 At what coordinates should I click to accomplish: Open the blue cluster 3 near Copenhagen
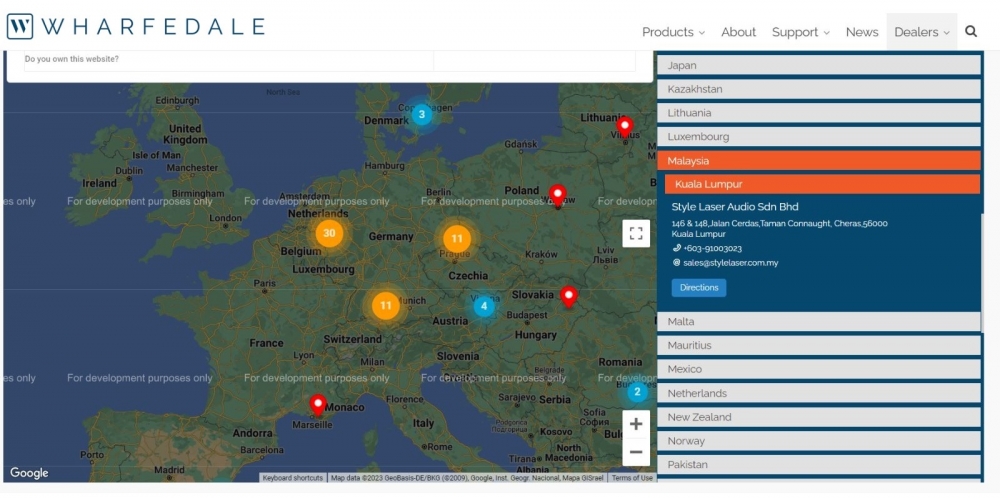click(421, 115)
